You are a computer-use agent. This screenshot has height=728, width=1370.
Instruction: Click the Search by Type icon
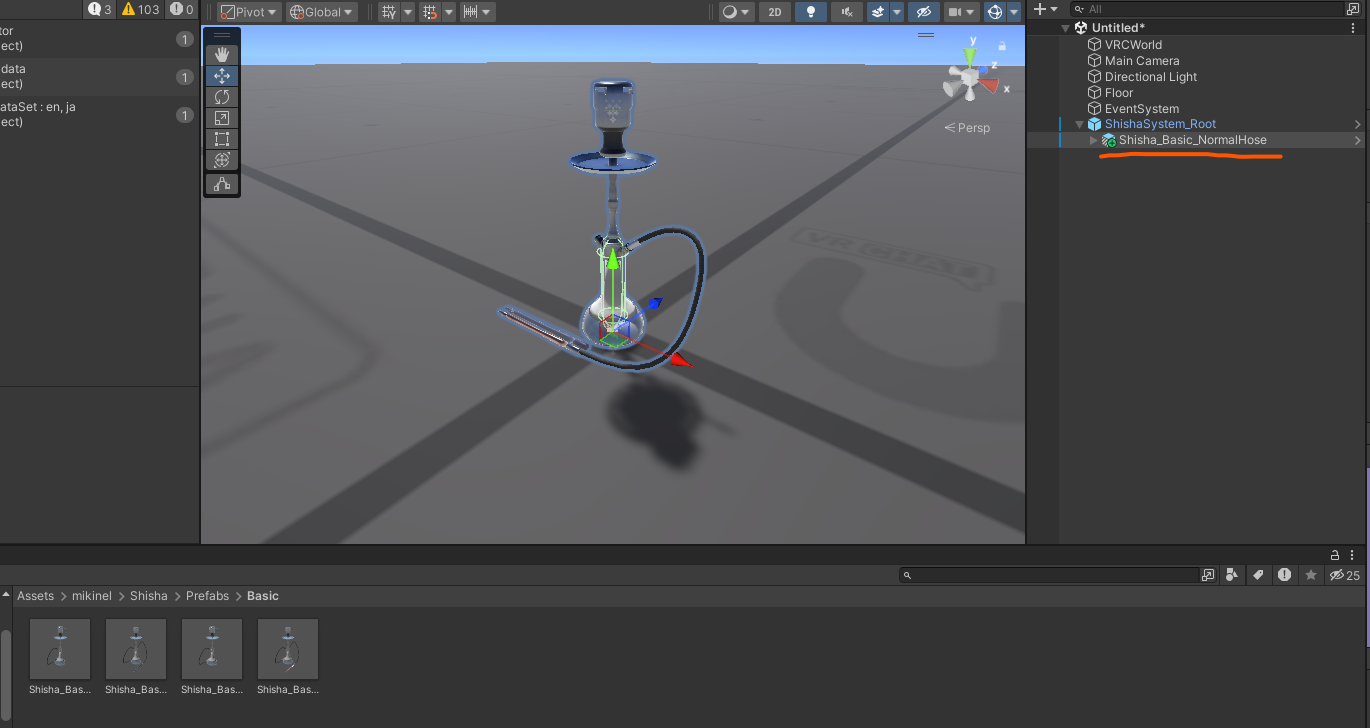(1232, 575)
